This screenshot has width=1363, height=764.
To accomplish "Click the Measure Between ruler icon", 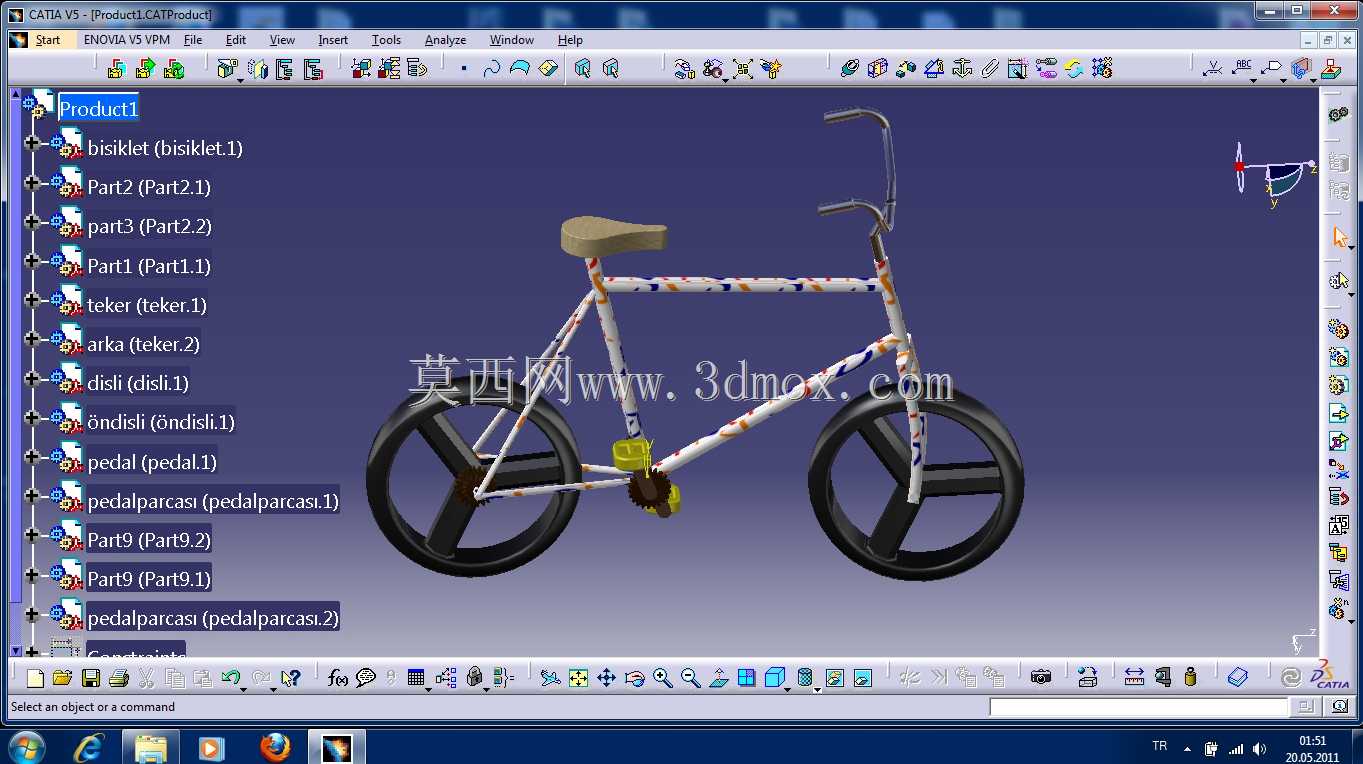I will (x=1133, y=678).
